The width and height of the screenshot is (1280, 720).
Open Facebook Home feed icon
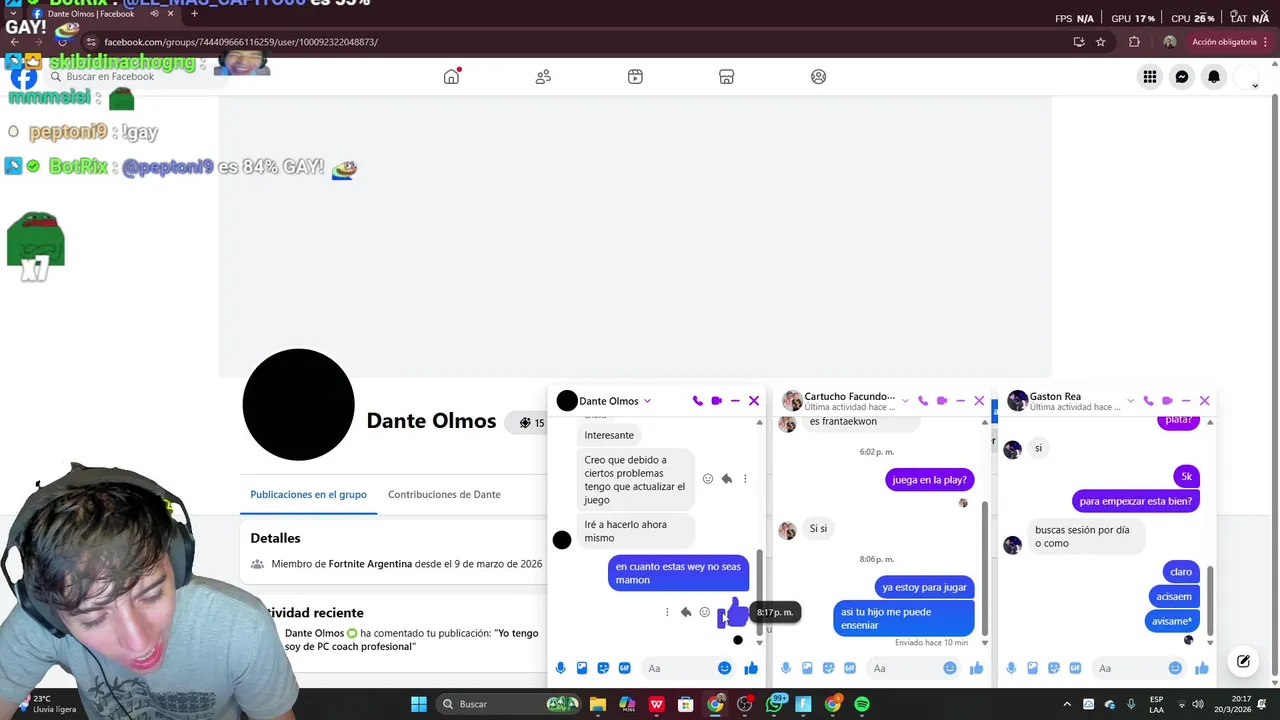pyautogui.click(x=452, y=77)
